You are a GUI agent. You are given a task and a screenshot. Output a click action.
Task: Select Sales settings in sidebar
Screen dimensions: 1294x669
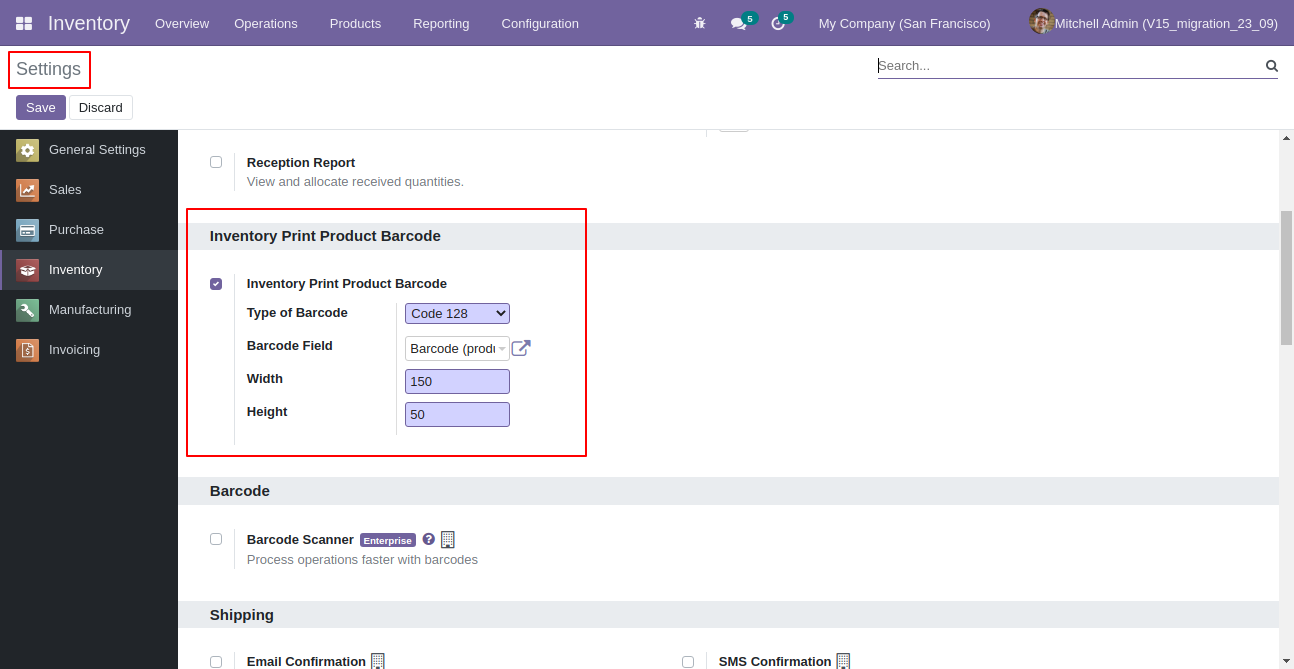[89, 190]
